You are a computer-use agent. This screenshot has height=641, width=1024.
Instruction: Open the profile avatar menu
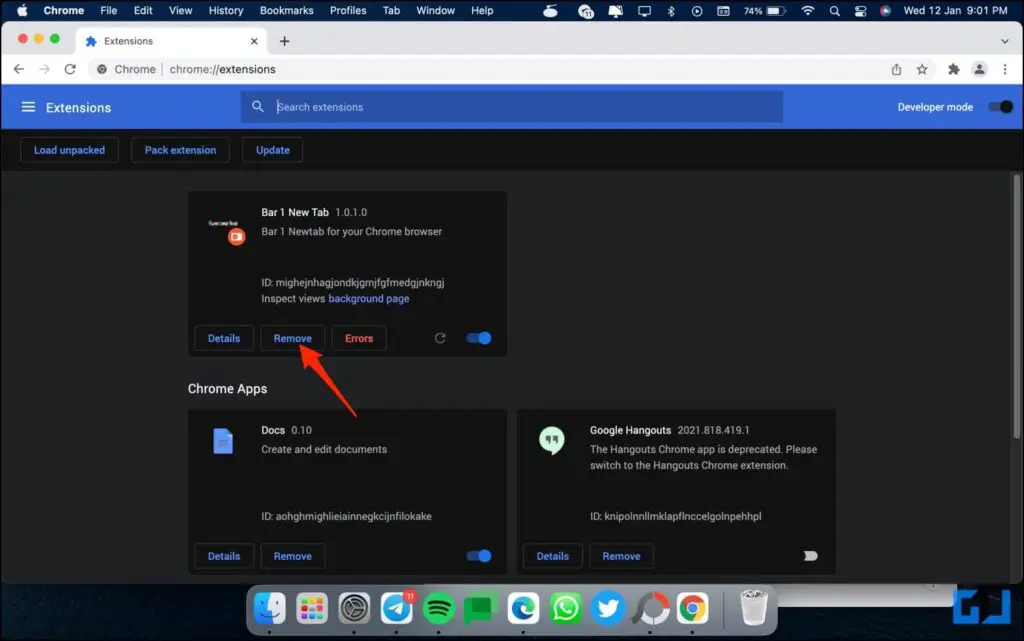click(980, 69)
